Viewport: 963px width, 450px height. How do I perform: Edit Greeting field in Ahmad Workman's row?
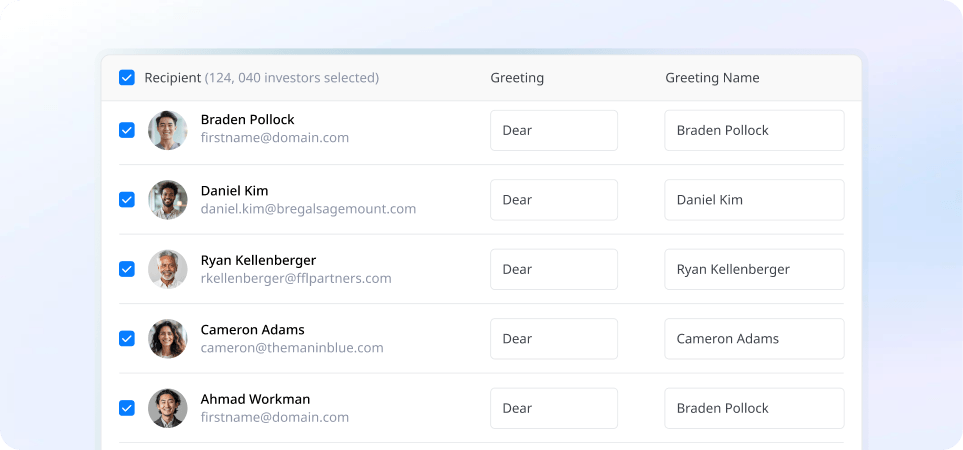coord(554,408)
